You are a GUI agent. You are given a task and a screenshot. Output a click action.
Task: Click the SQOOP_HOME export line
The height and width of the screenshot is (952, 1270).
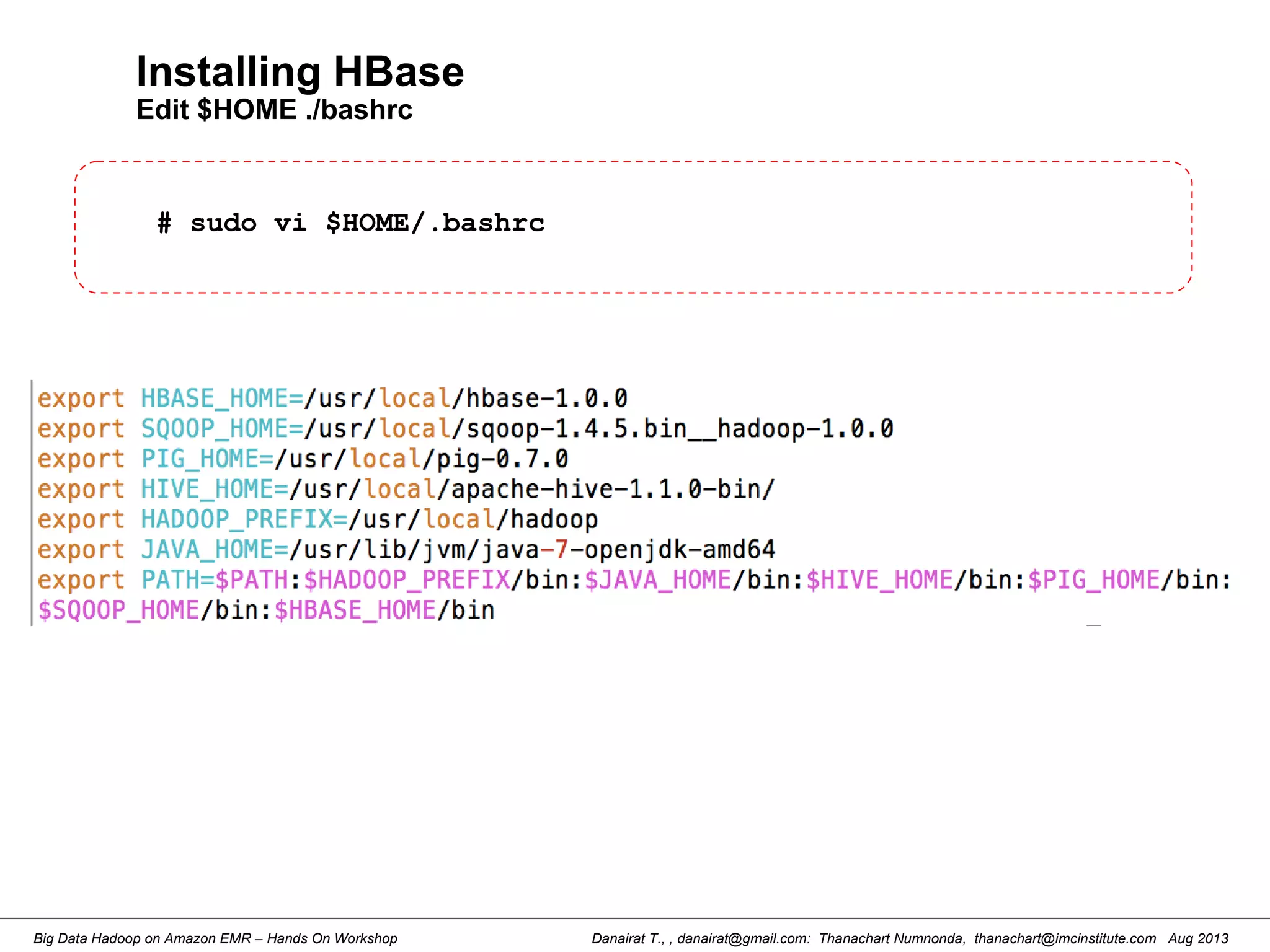coord(465,429)
